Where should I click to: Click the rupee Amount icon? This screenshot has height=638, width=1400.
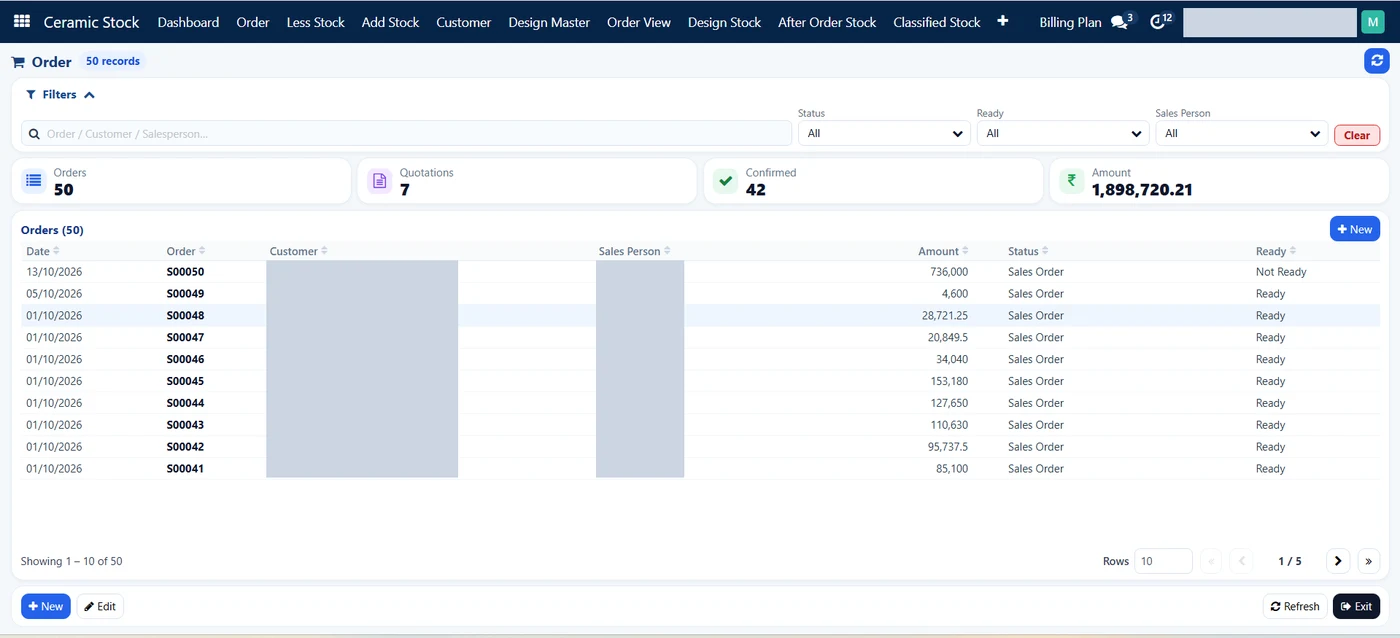[x=1071, y=181]
